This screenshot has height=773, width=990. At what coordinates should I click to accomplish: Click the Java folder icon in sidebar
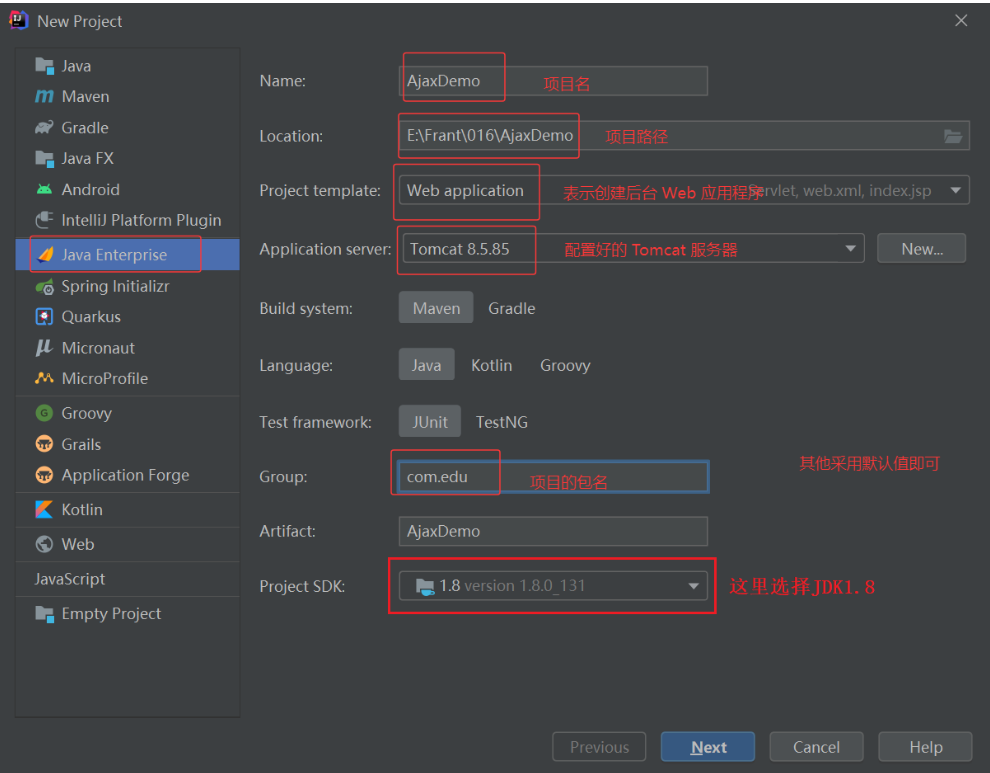[44, 66]
